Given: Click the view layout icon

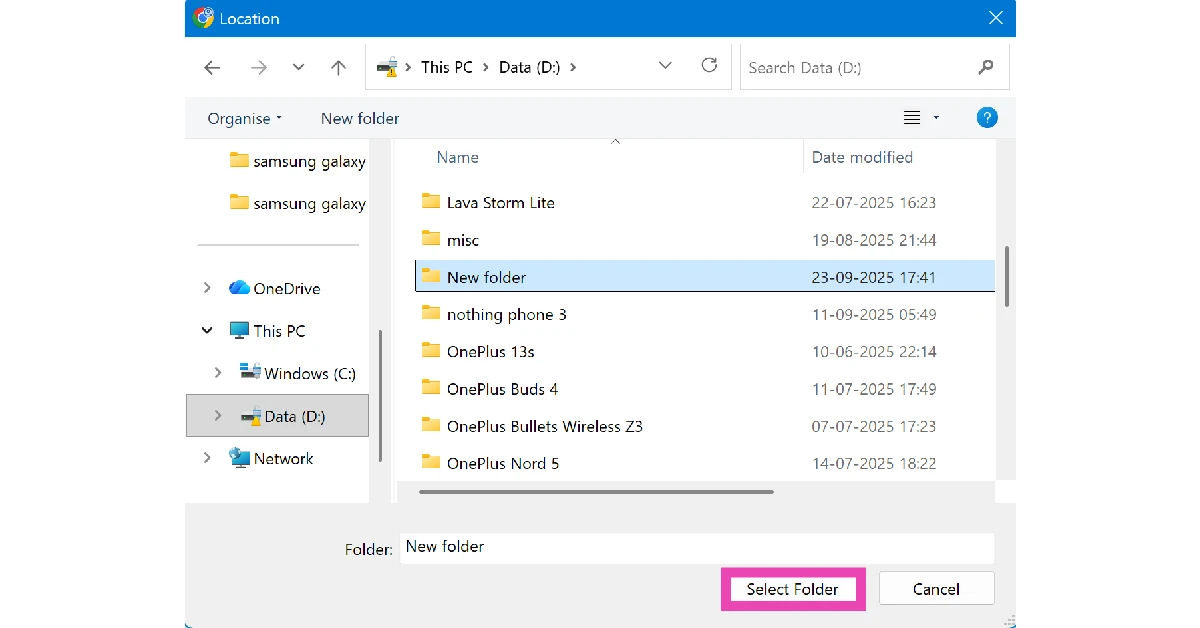Looking at the screenshot, I should click(912, 118).
